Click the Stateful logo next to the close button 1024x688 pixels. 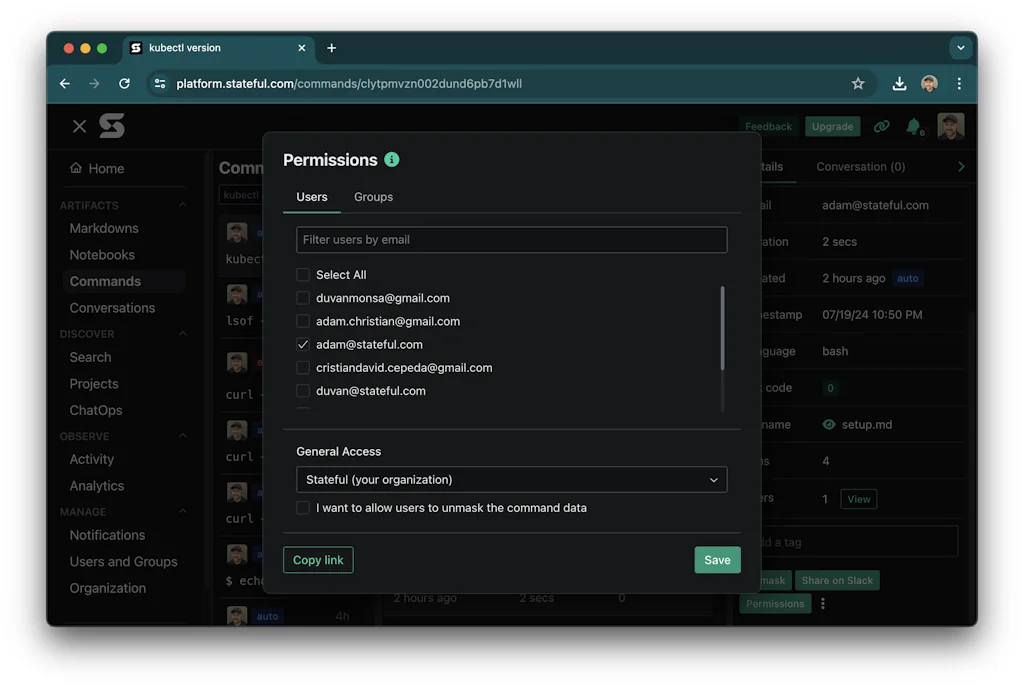coord(111,126)
